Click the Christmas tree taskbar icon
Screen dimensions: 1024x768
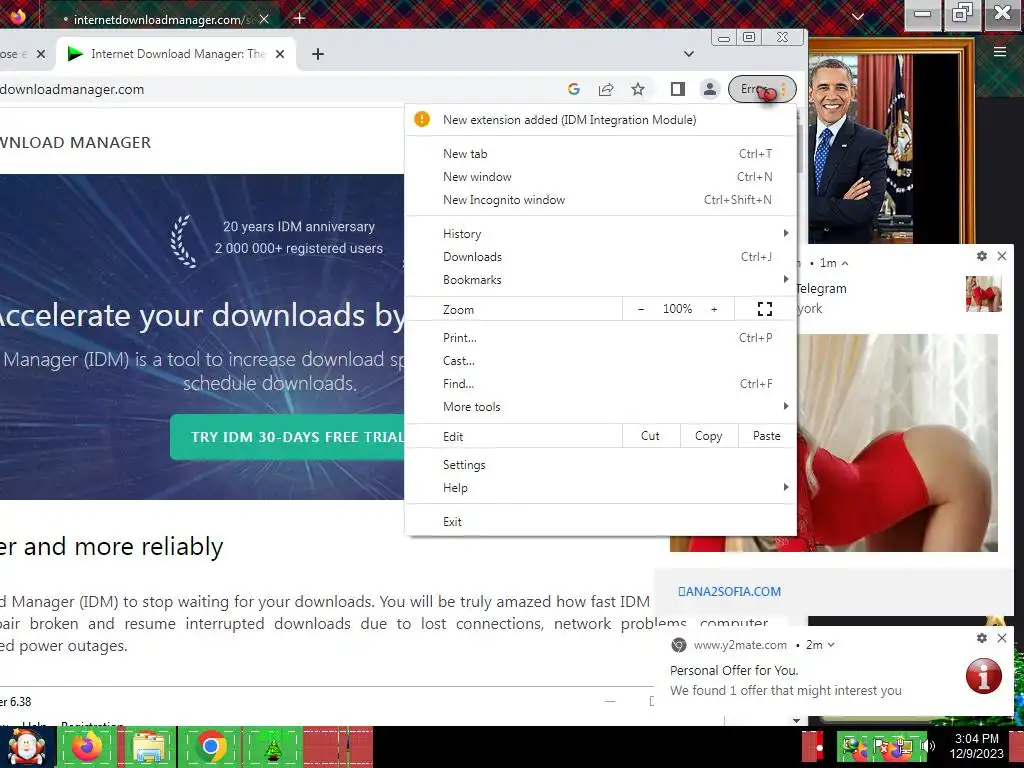click(272, 747)
